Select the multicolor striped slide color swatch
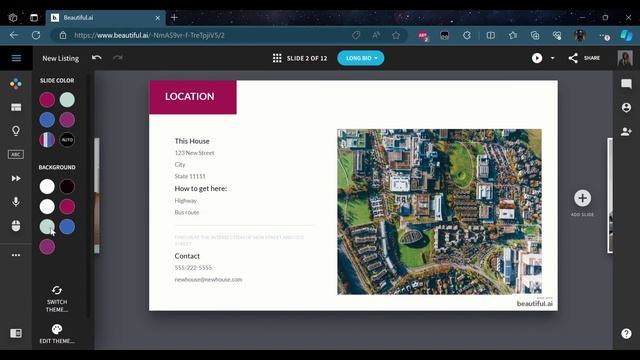 (47, 140)
